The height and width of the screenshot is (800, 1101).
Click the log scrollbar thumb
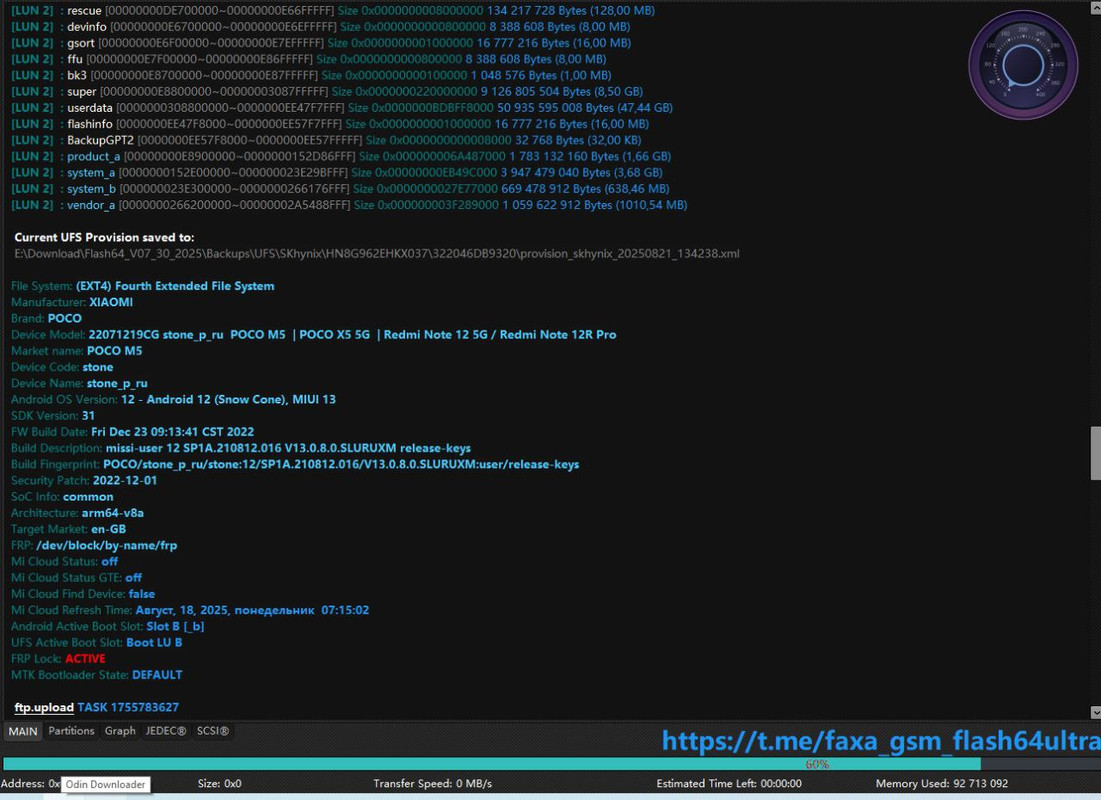click(1095, 453)
